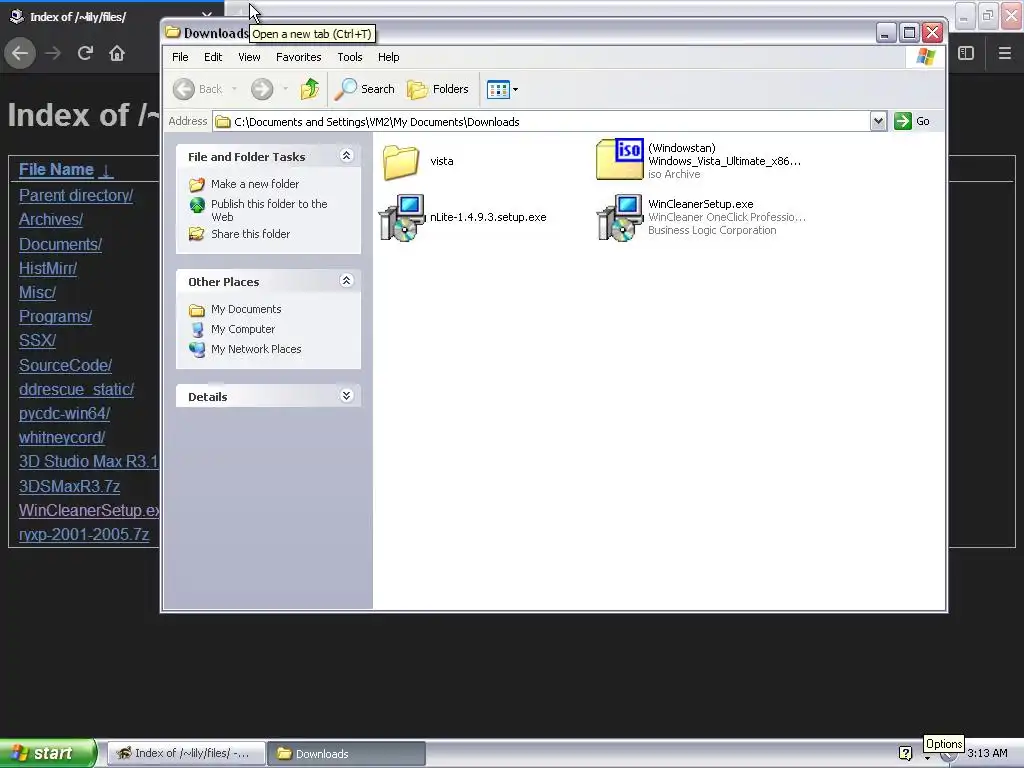Open the Tools menu

[x=349, y=57]
